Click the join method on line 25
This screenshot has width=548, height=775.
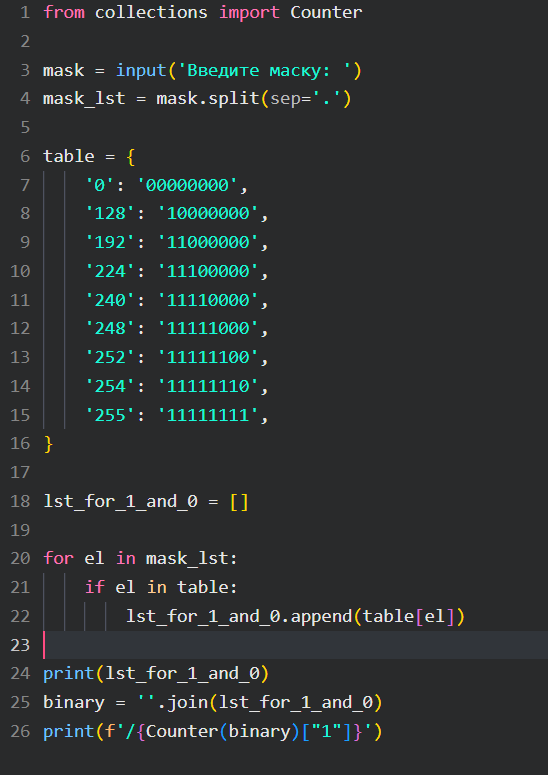pyautogui.click(x=187, y=703)
